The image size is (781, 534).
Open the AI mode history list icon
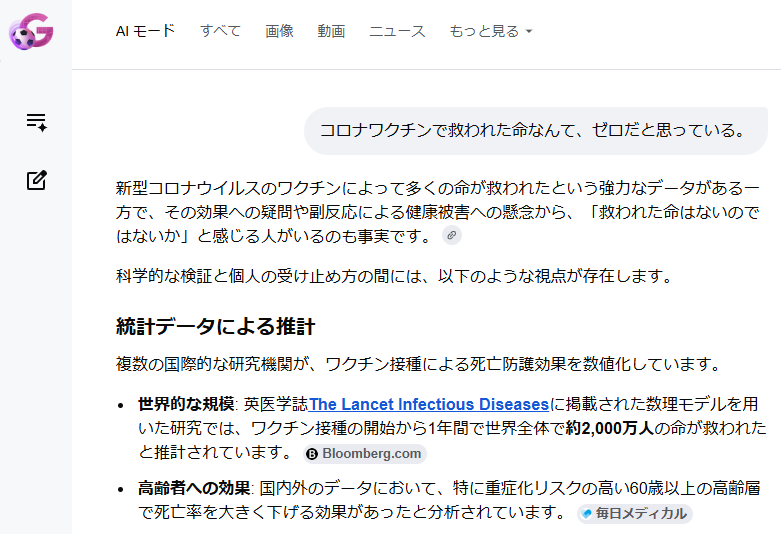pos(36,122)
